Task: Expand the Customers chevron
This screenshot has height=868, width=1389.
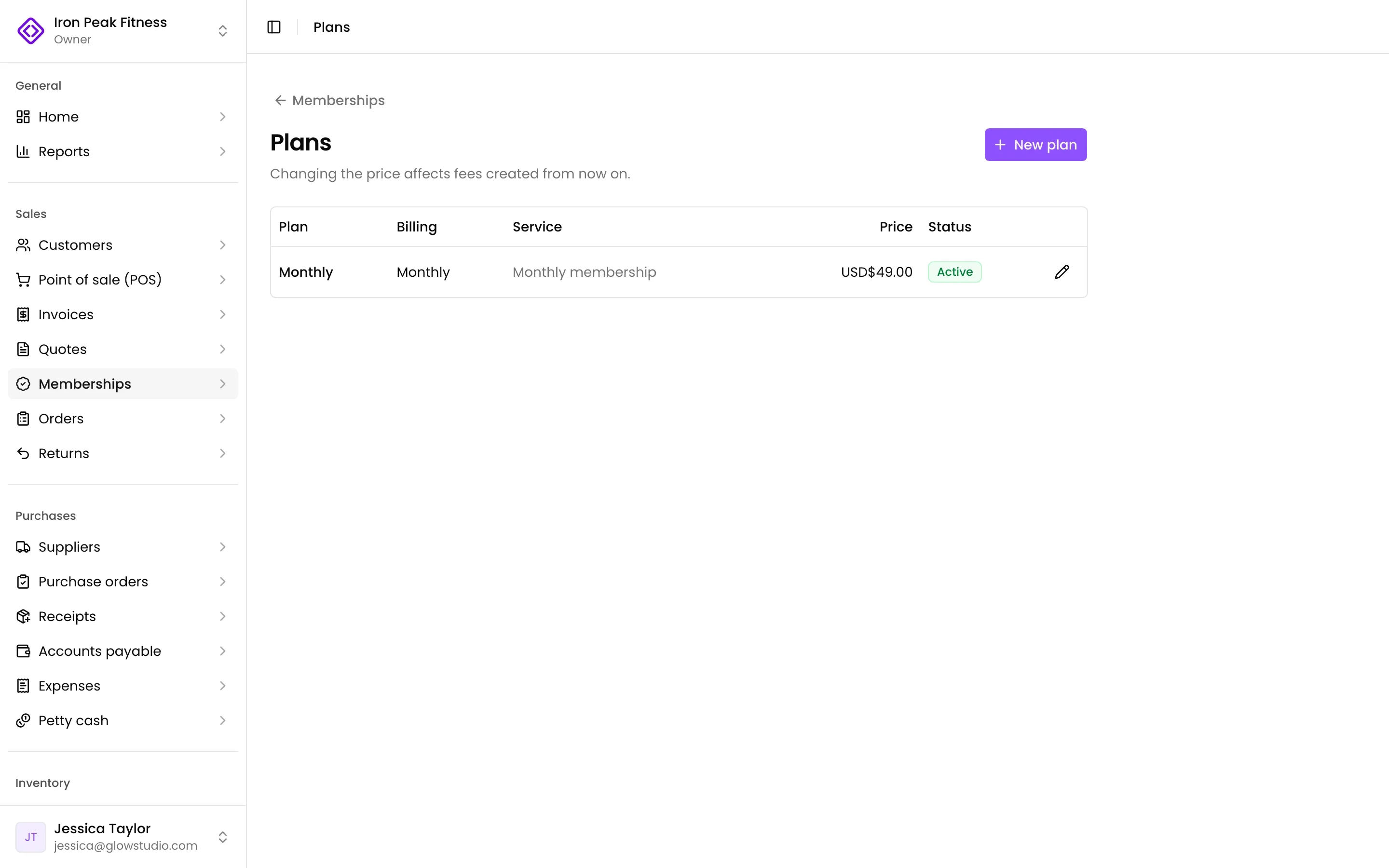Action: tap(223, 245)
